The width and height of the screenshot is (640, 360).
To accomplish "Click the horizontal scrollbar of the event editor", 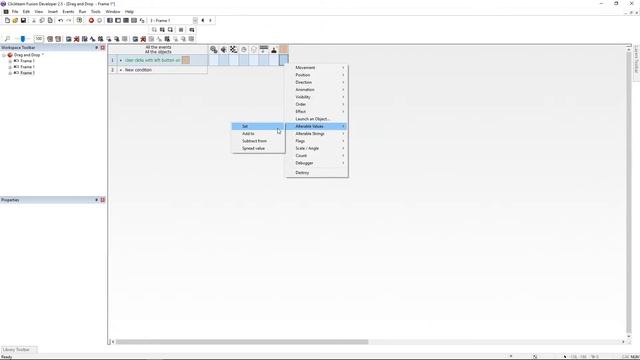I will pyautogui.click(x=242, y=342).
